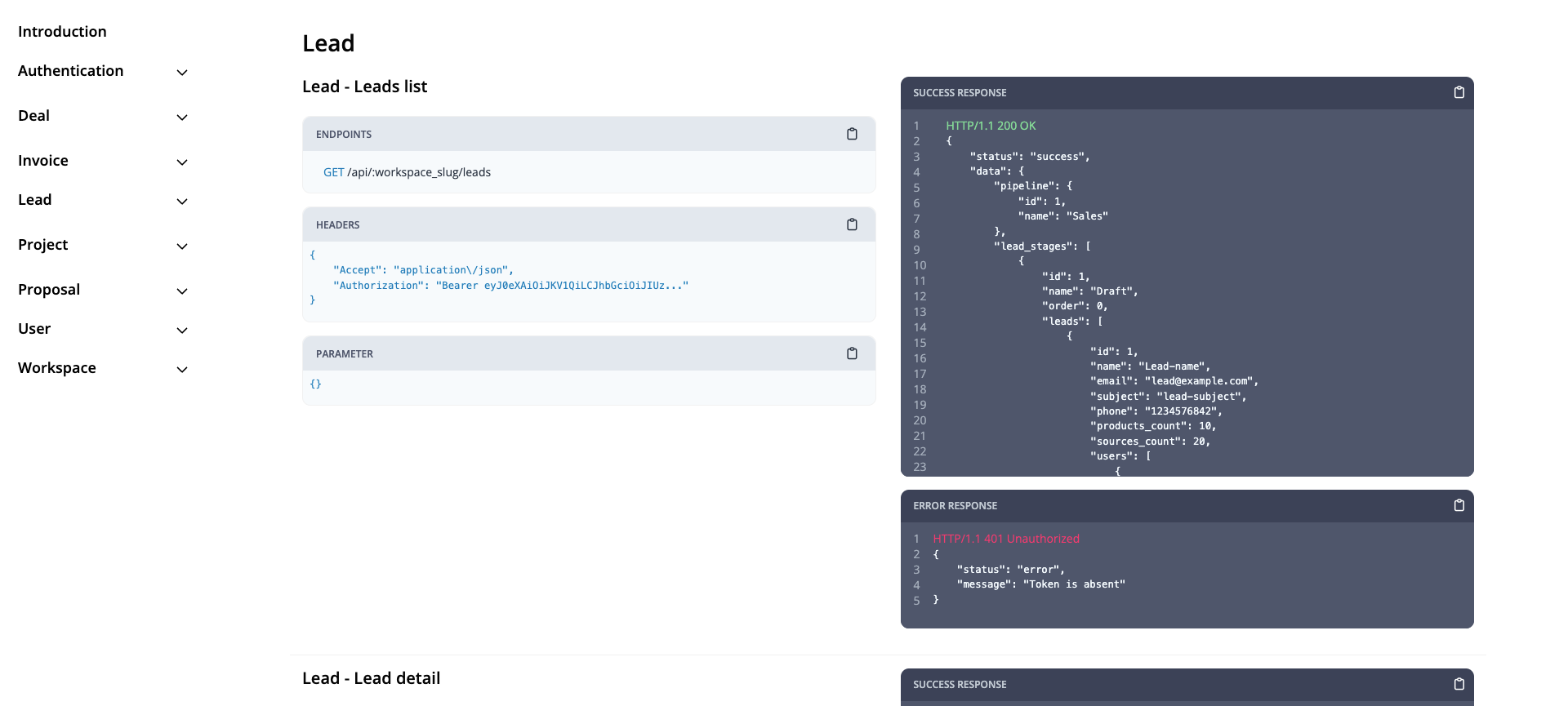Copy the Endpoints block content
Viewport: 1568px width, 706px height.
(852, 134)
